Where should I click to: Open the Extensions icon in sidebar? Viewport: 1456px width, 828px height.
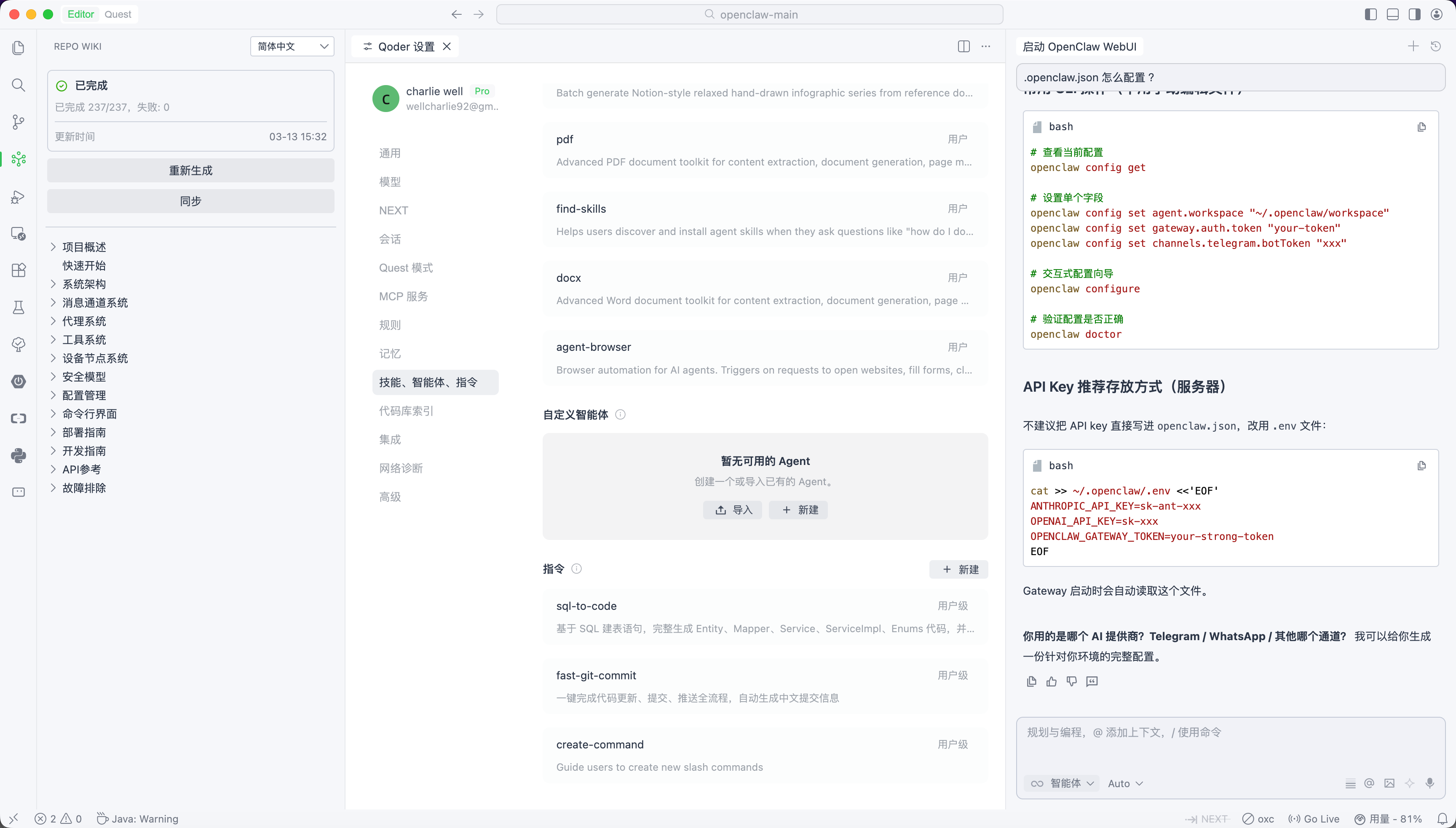point(18,270)
